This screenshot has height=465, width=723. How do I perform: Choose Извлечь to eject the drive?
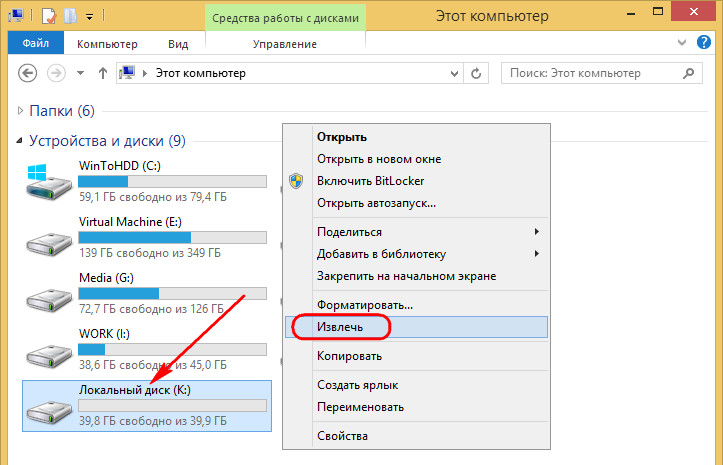click(x=416, y=327)
